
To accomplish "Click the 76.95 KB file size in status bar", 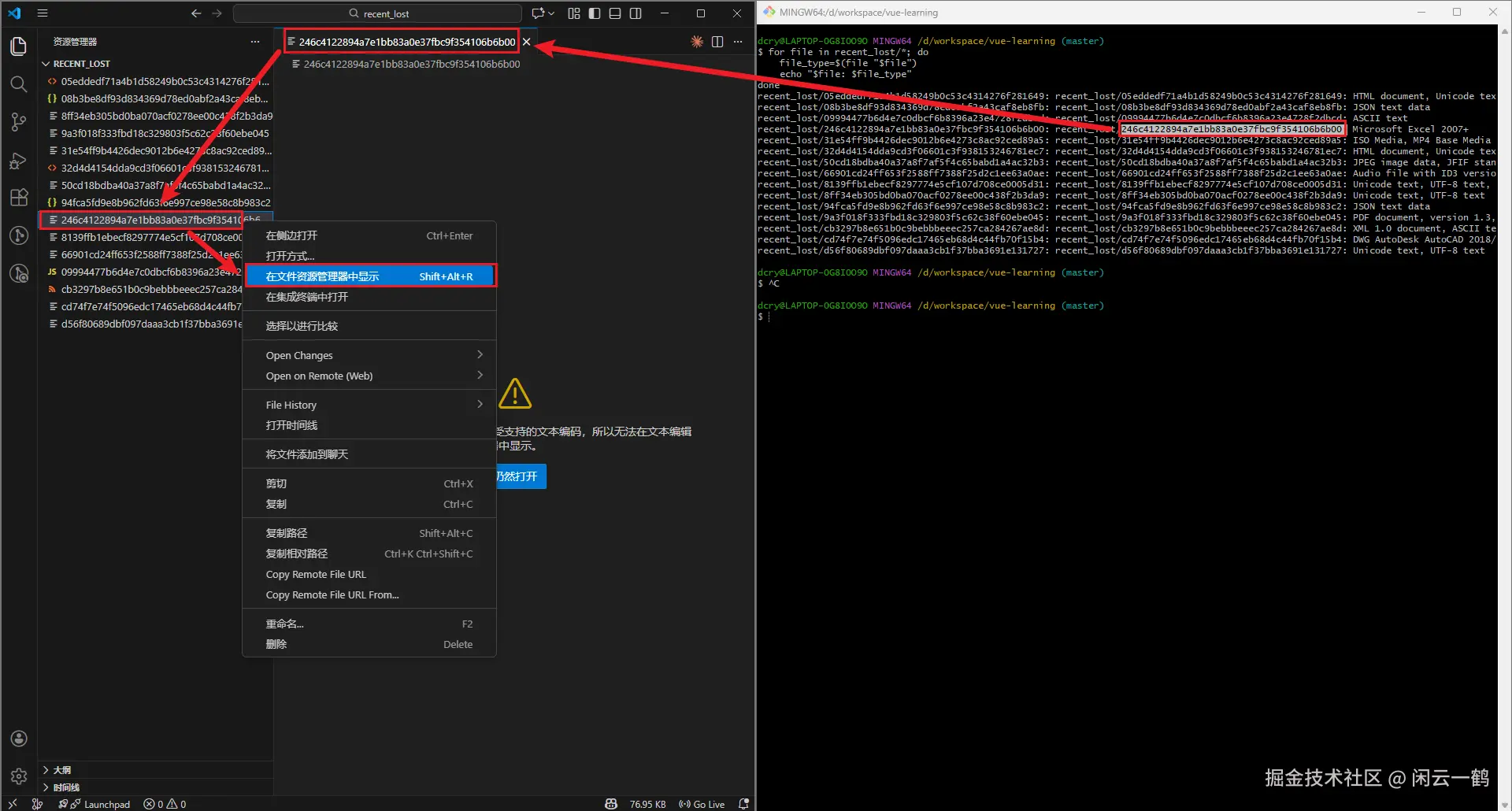I will (x=647, y=804).
